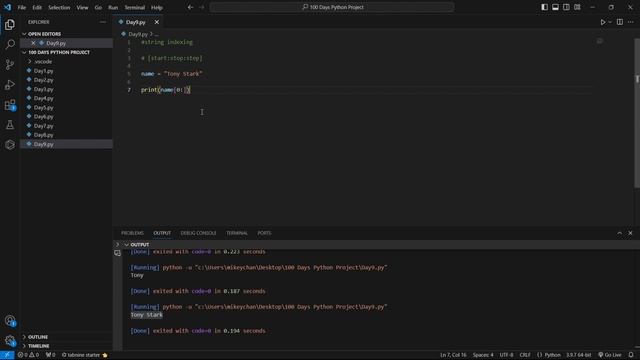Open the File menu
This screenshot has width=640, height=360.
coord(22,7)
